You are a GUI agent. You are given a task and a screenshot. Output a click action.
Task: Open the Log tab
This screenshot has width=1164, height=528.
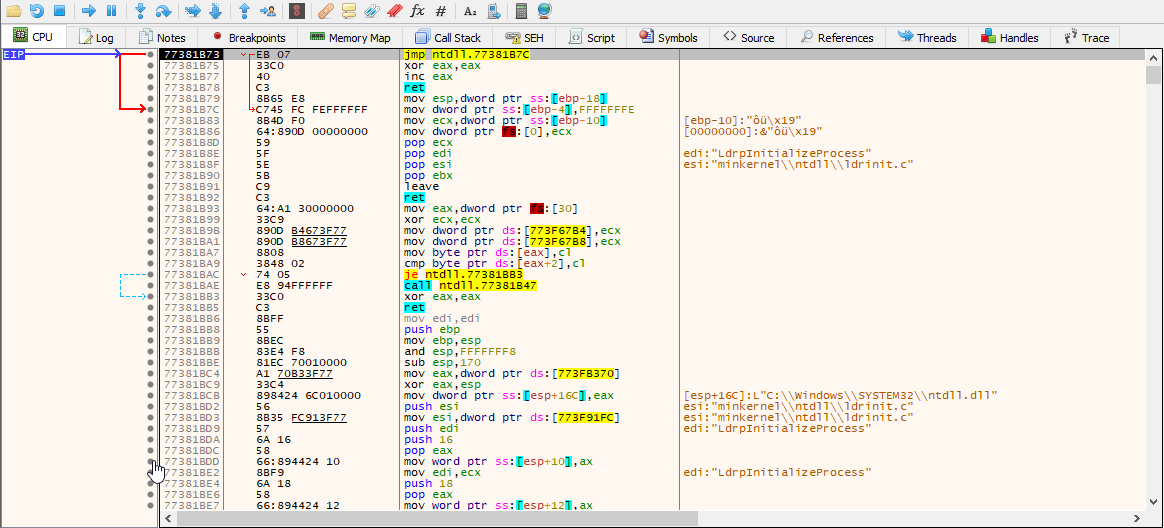coord(96,37)
